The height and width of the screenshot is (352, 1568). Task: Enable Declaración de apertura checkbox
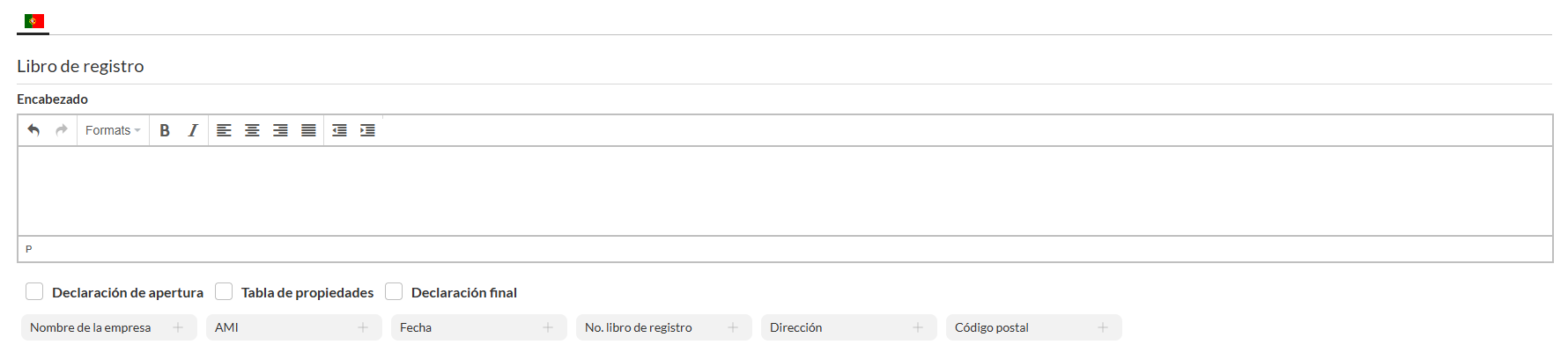pyautogui.click(x=34, y=291)
